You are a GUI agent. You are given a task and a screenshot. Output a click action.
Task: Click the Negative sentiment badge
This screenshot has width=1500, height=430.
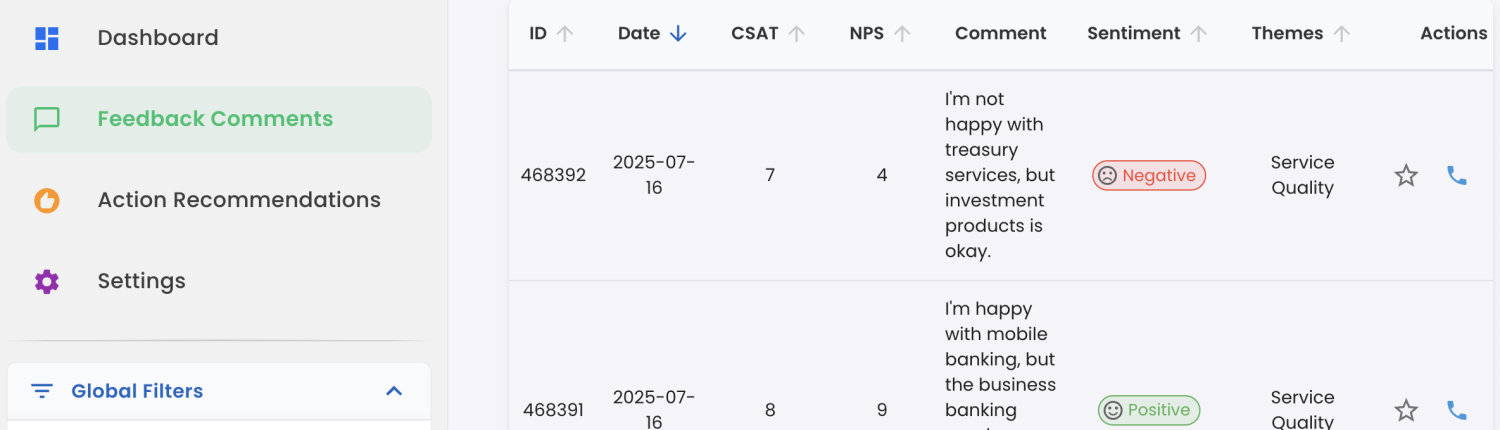(1149, 176)
